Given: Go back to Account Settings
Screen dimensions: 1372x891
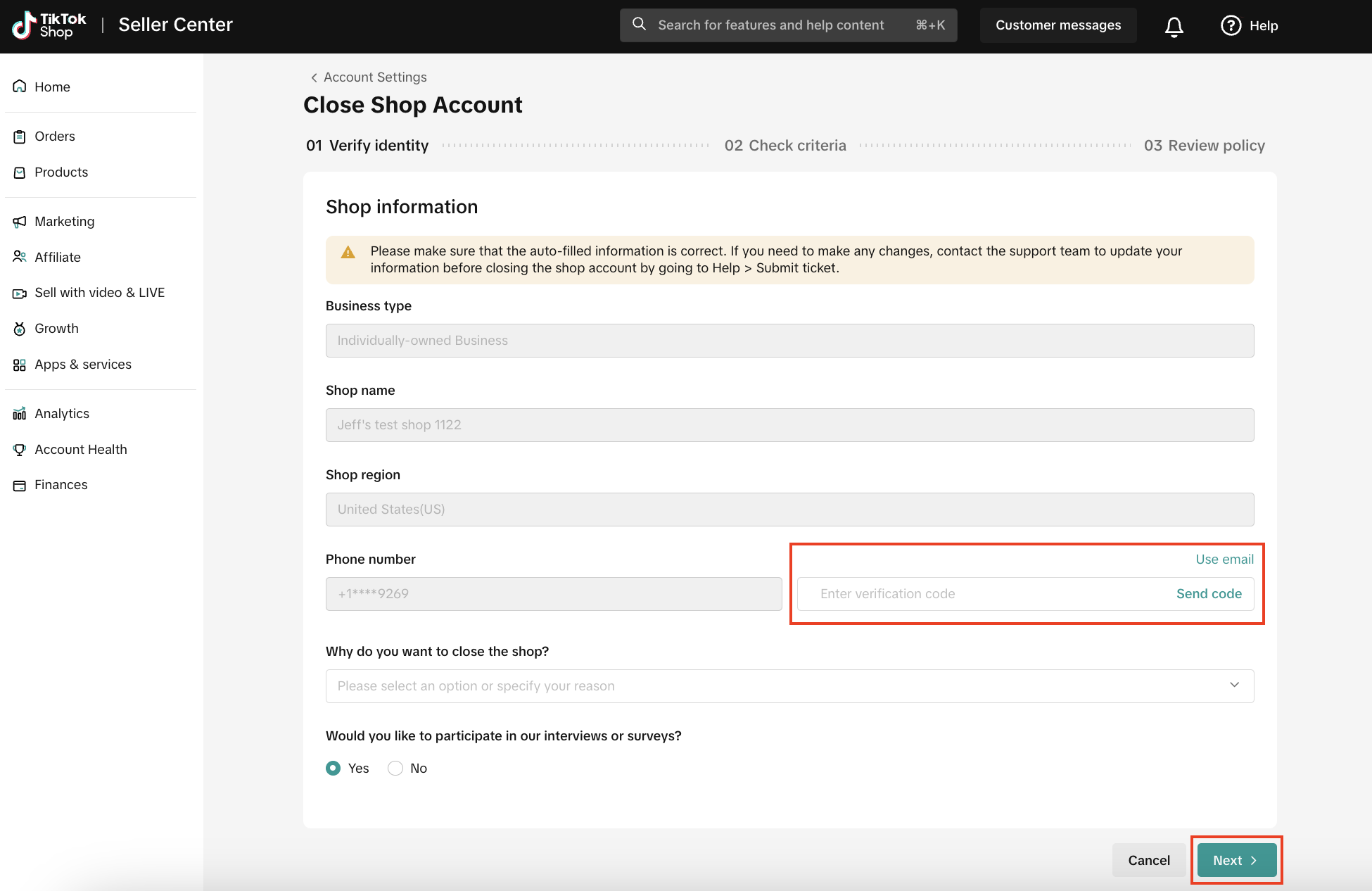Looking at the screenshot, I should pyautogui.click(x=368, y=77).
